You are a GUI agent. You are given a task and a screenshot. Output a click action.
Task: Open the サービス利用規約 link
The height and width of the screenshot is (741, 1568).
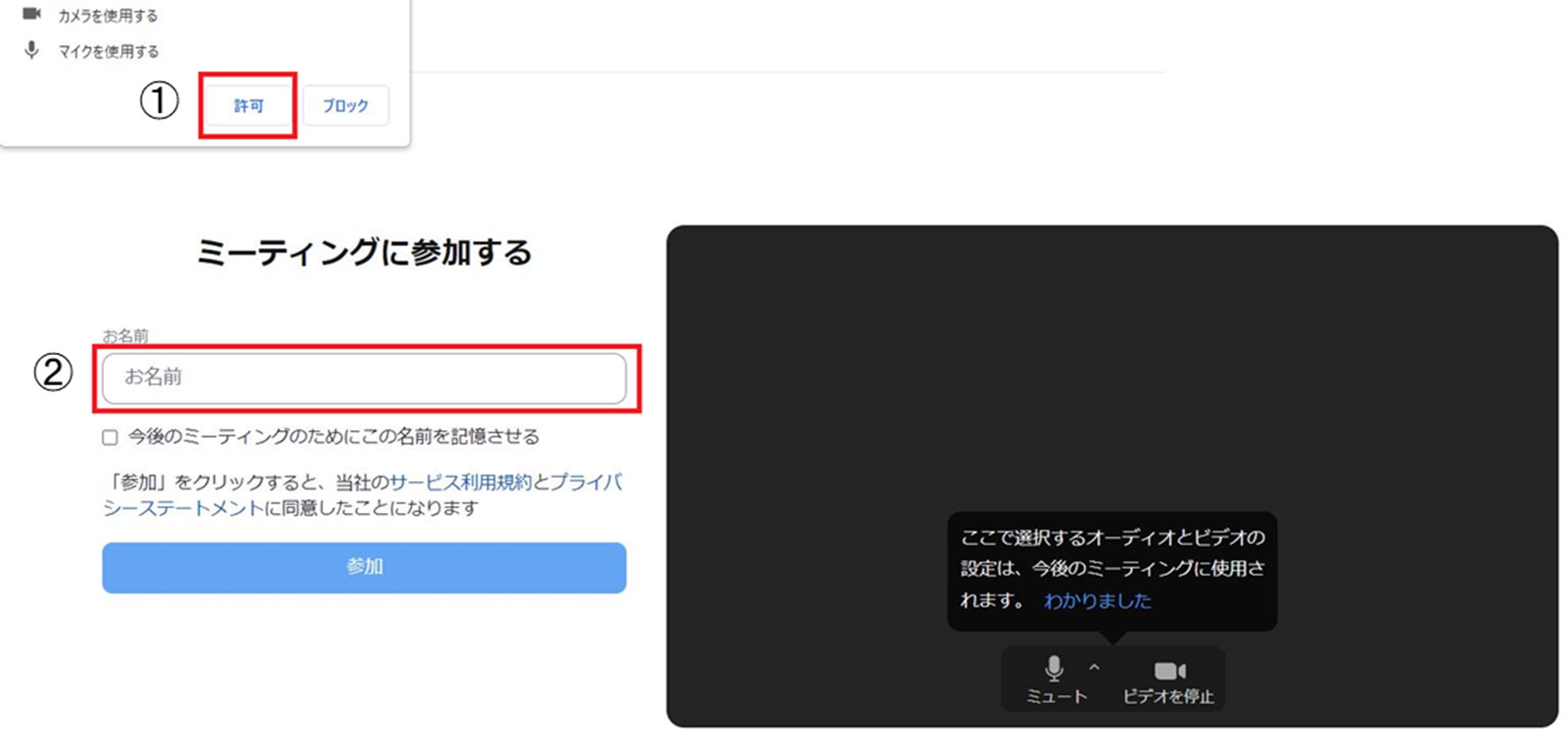tap(461, 482)
